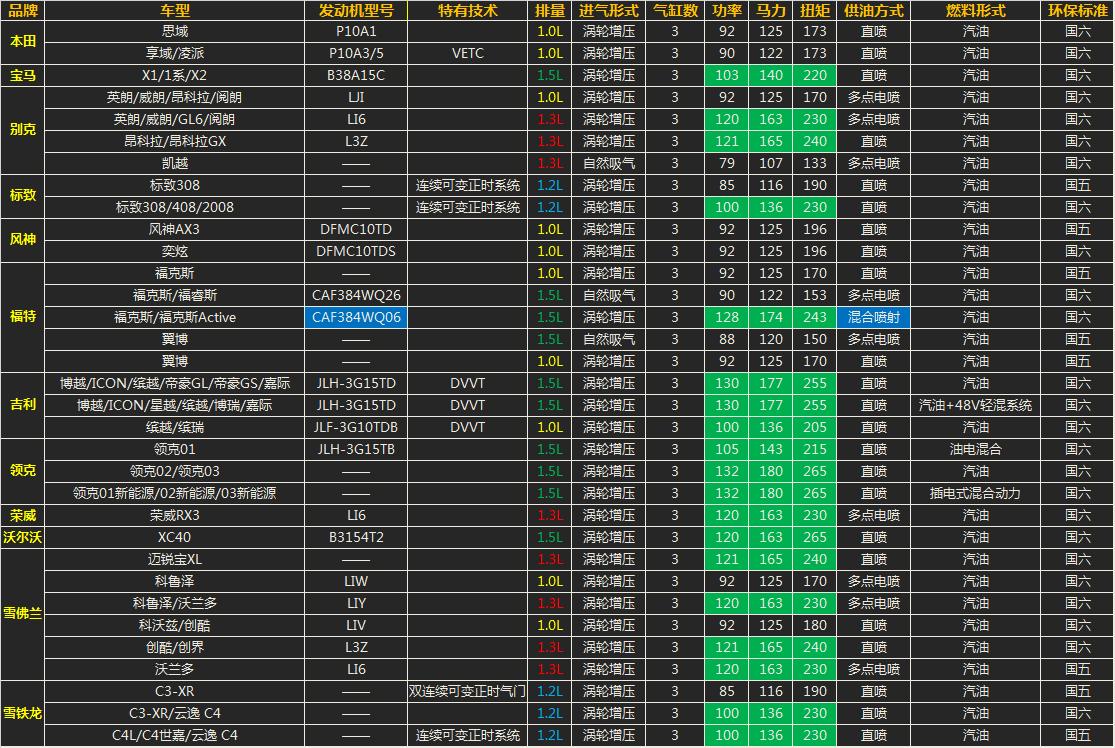Select the B38A15C engine code cell
Viewport: 1115px width, 748px height.
click(x=356, y=75)
